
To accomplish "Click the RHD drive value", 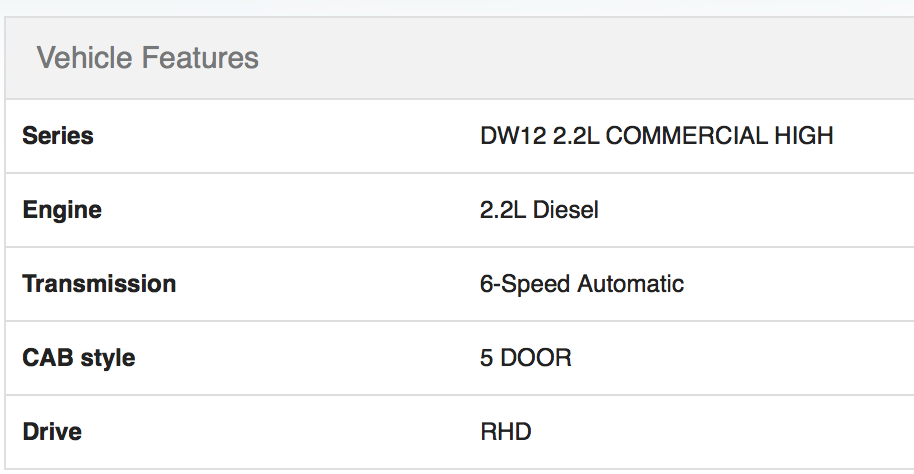I will [506, 432].
